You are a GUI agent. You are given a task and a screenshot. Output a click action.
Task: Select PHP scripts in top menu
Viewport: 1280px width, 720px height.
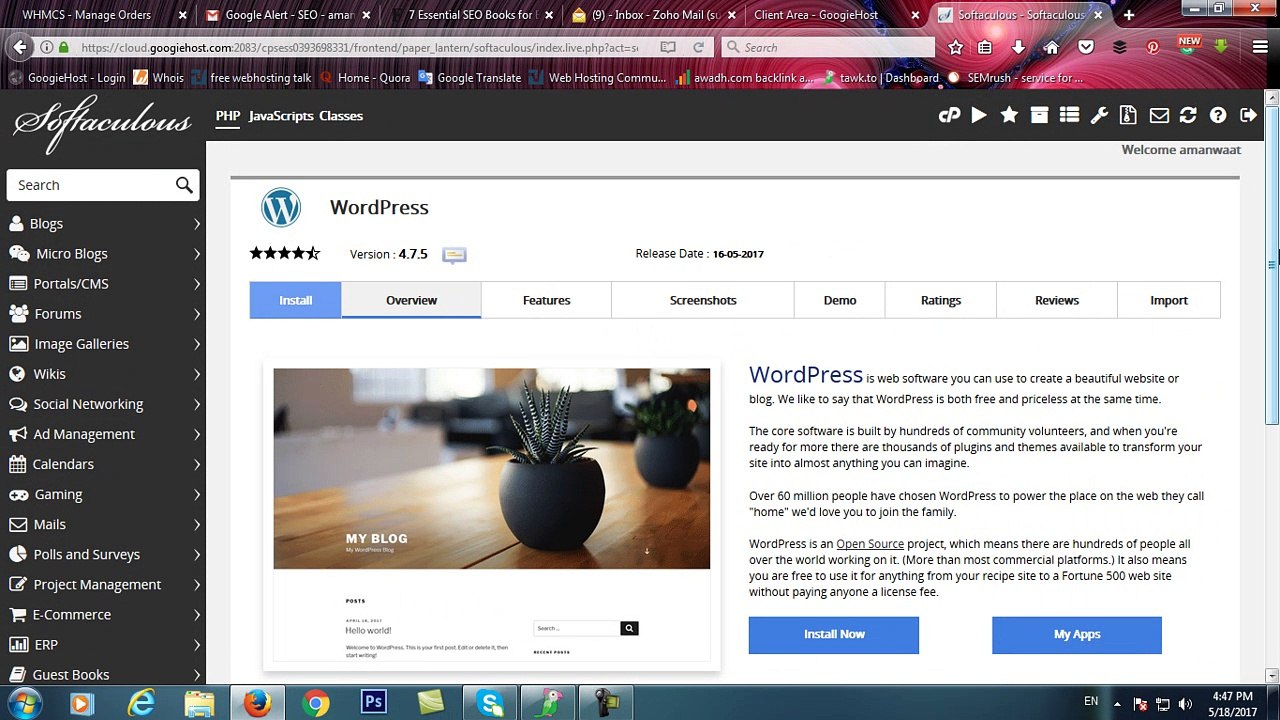coord(228,116)
